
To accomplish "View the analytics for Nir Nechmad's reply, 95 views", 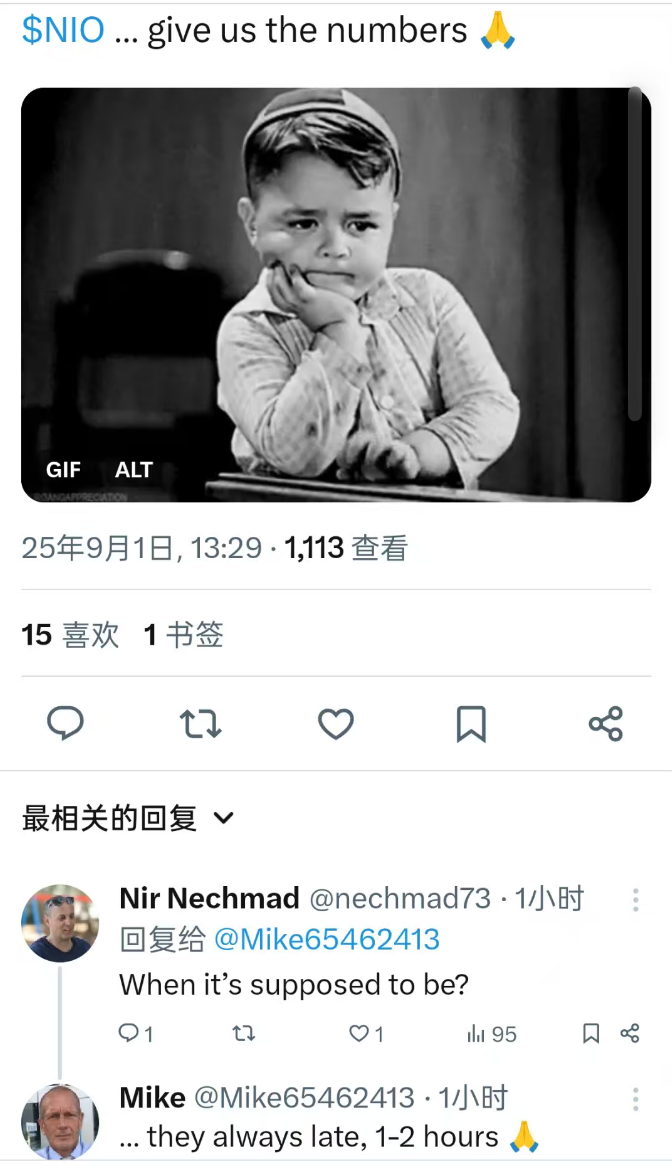I will point(492,1034).
